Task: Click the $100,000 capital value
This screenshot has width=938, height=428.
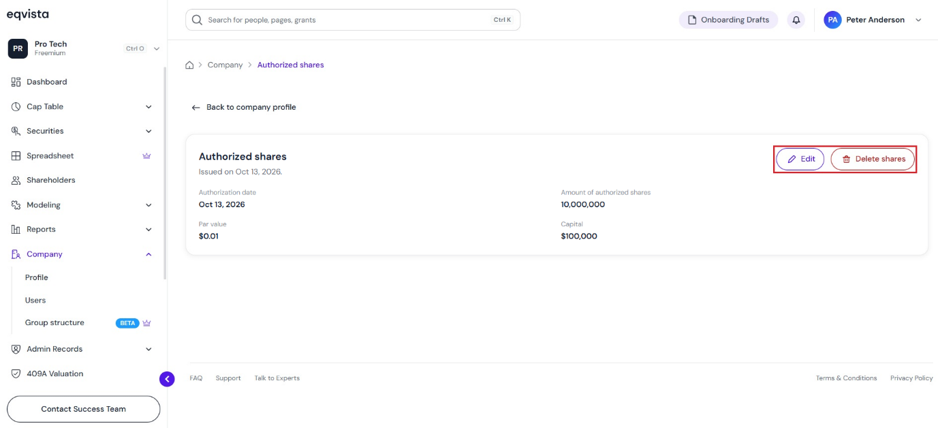Action: coord(579,236)
